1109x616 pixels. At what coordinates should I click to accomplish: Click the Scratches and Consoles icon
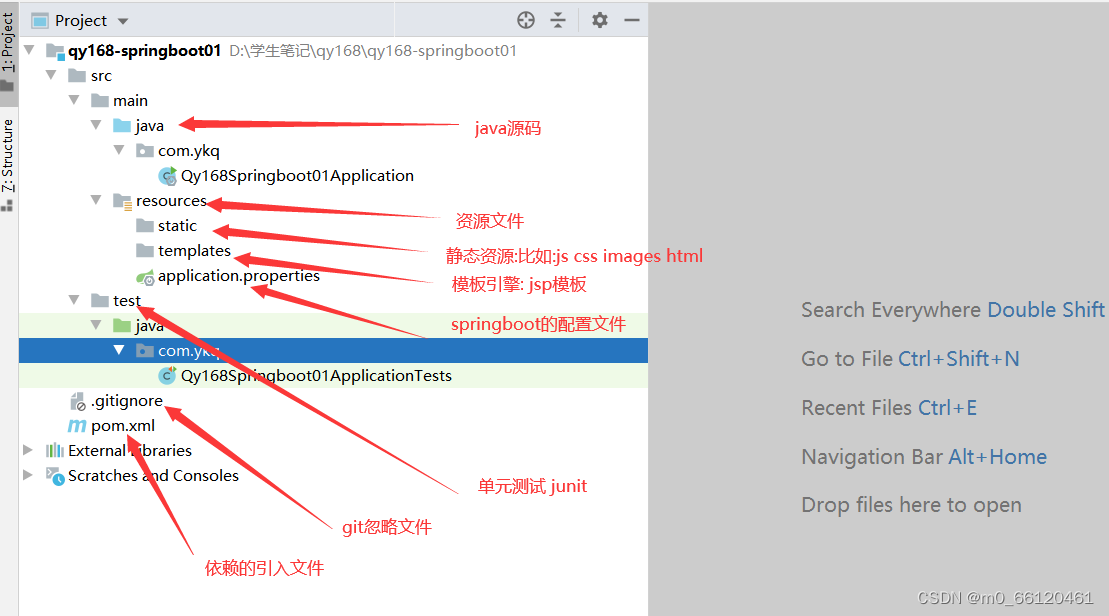tap(55, 475)
